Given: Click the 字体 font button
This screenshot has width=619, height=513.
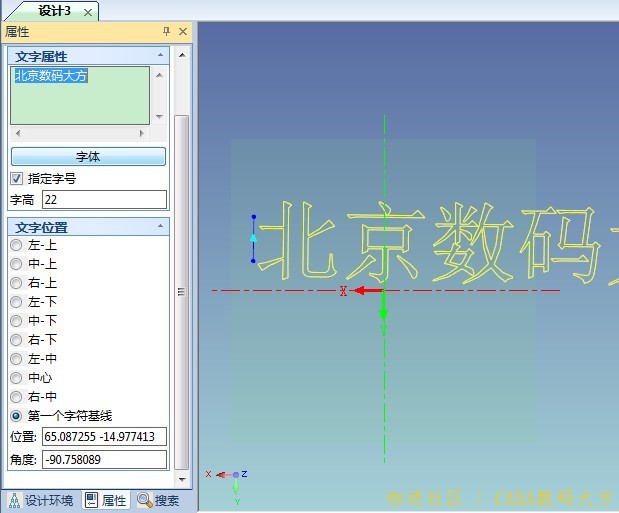Looking at the screenshot, I should [x=88, y=157].
